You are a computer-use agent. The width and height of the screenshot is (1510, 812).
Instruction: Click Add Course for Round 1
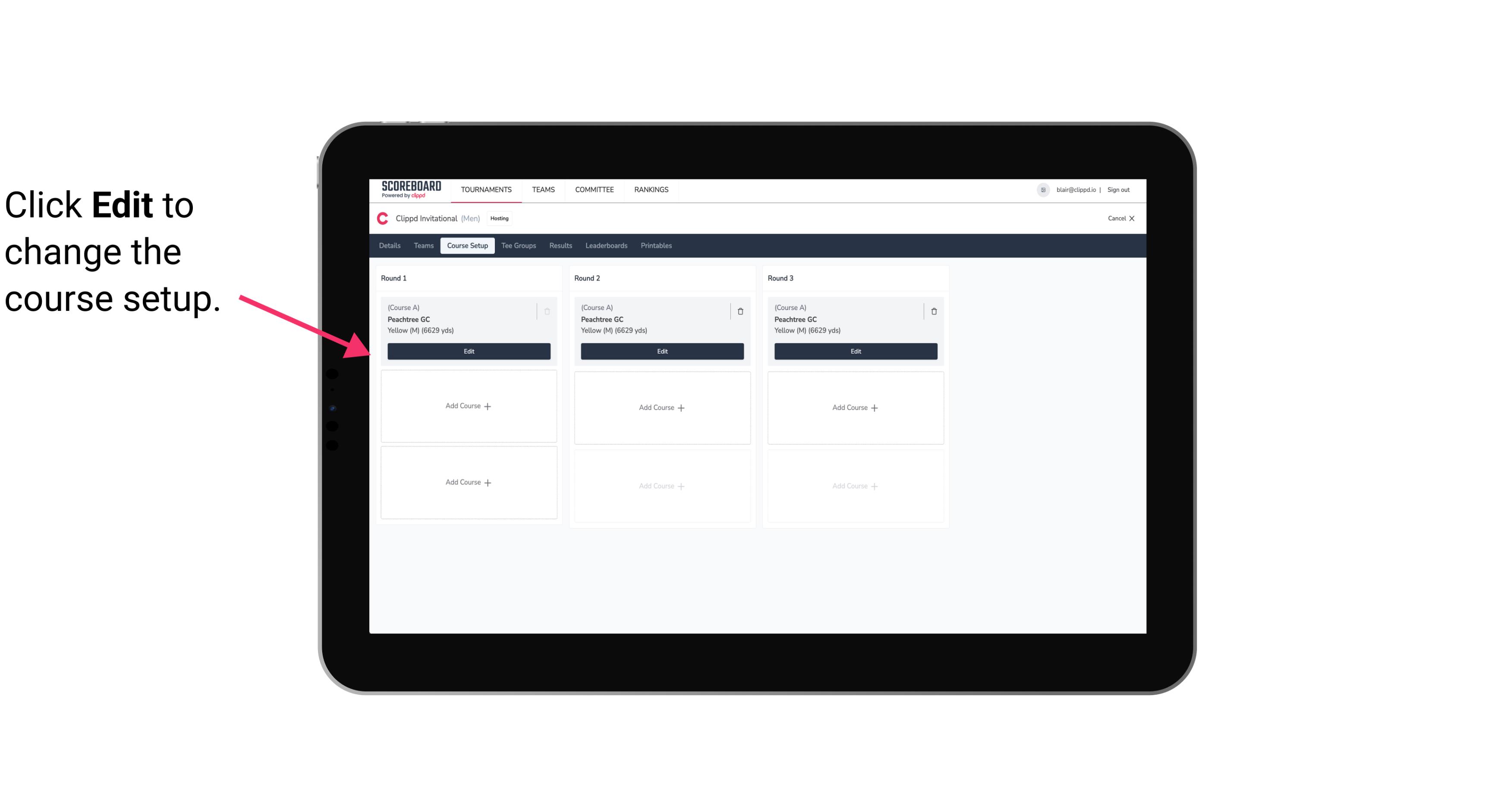[x=469, y=406]
